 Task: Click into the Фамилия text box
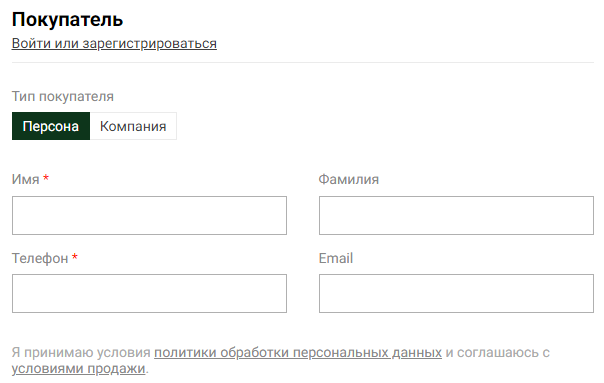click(456, 215)
